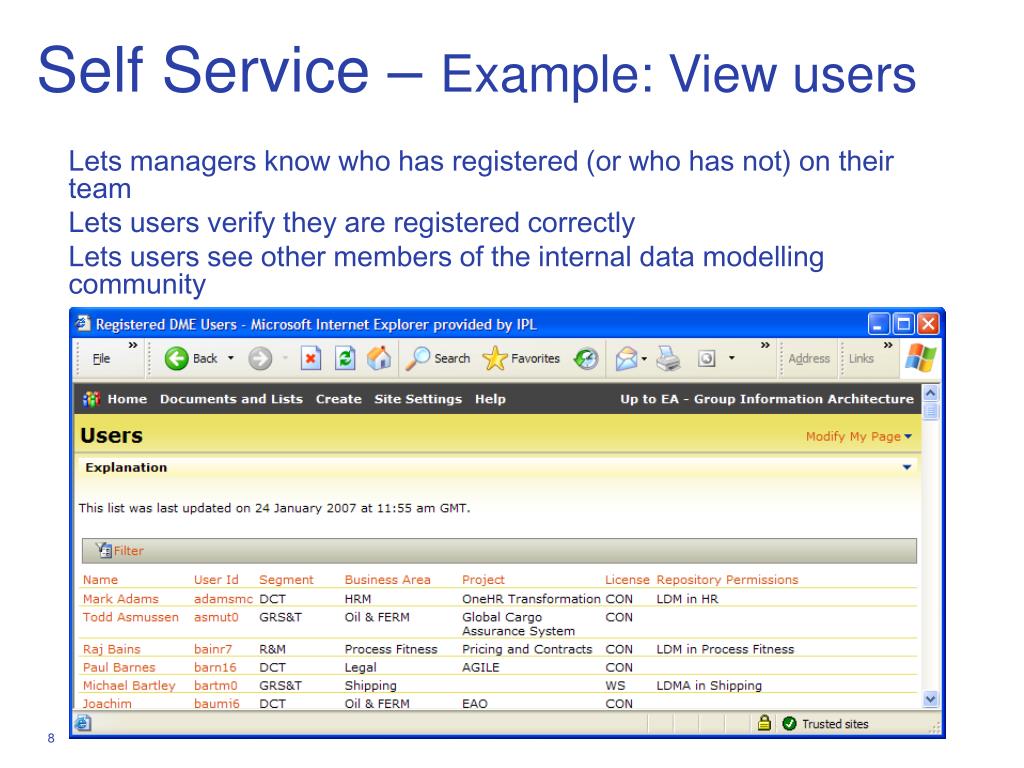Open the Back button history dropdown arrow
Viewport: 1024px width, 768px height.
click(231, 359)
